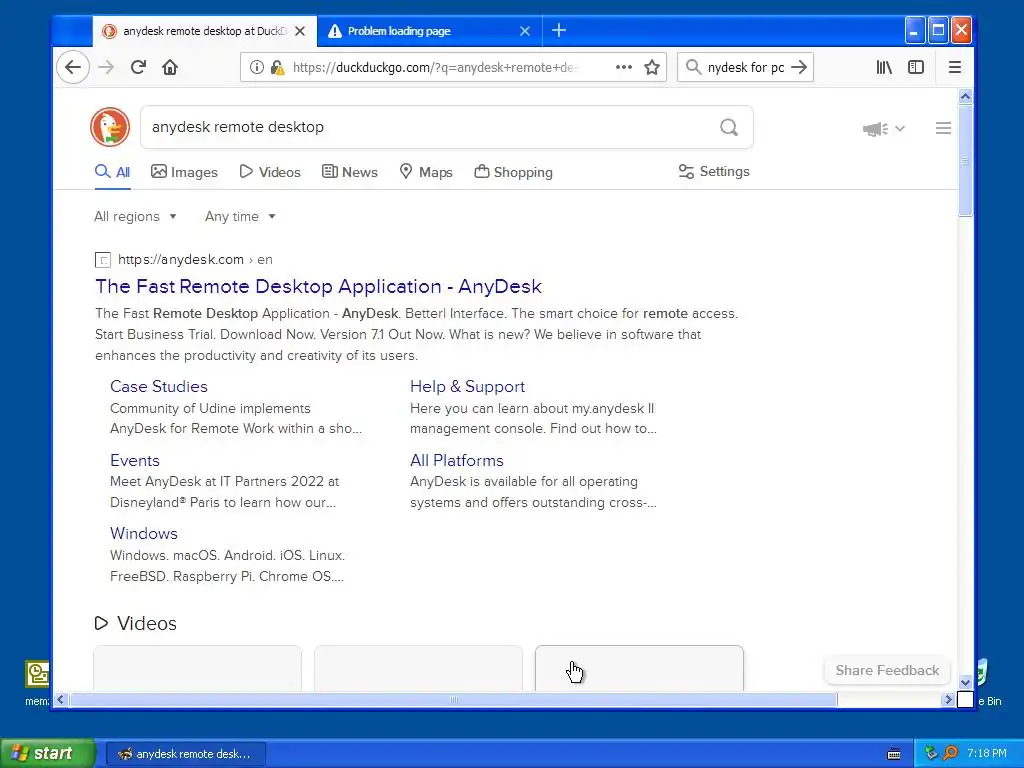Viewport: 1024px width, 768px height.
Task: Open the Library bookshelf icon
Action: click(884, 67)
